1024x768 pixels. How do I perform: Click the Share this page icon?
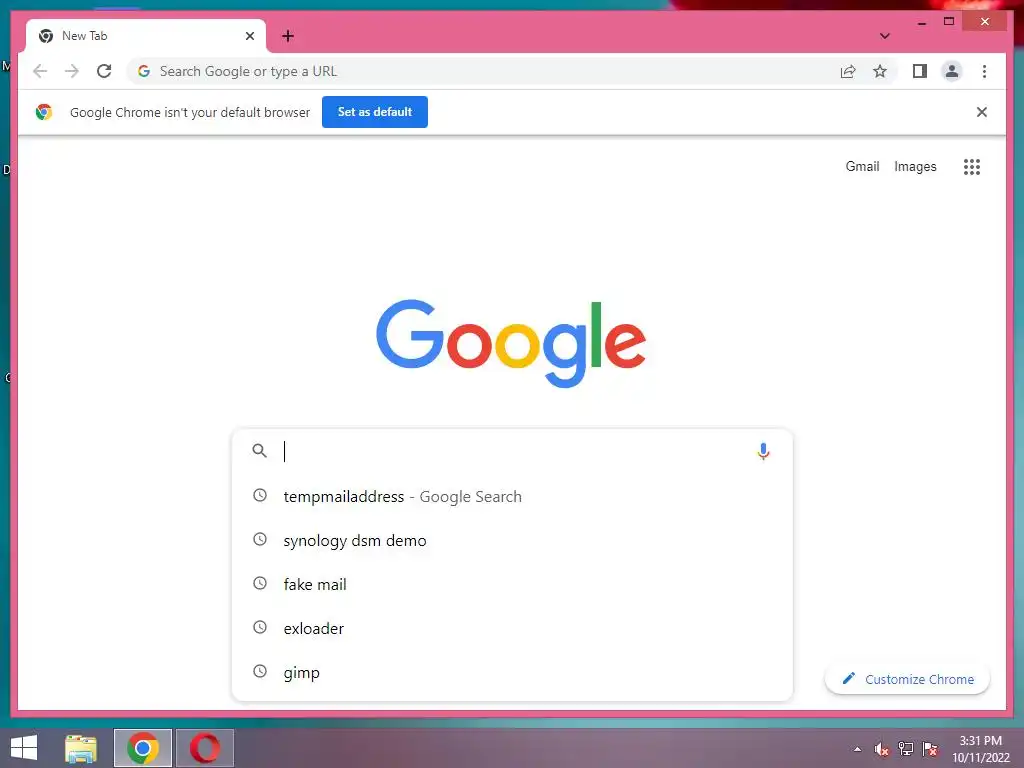point(848,71)
